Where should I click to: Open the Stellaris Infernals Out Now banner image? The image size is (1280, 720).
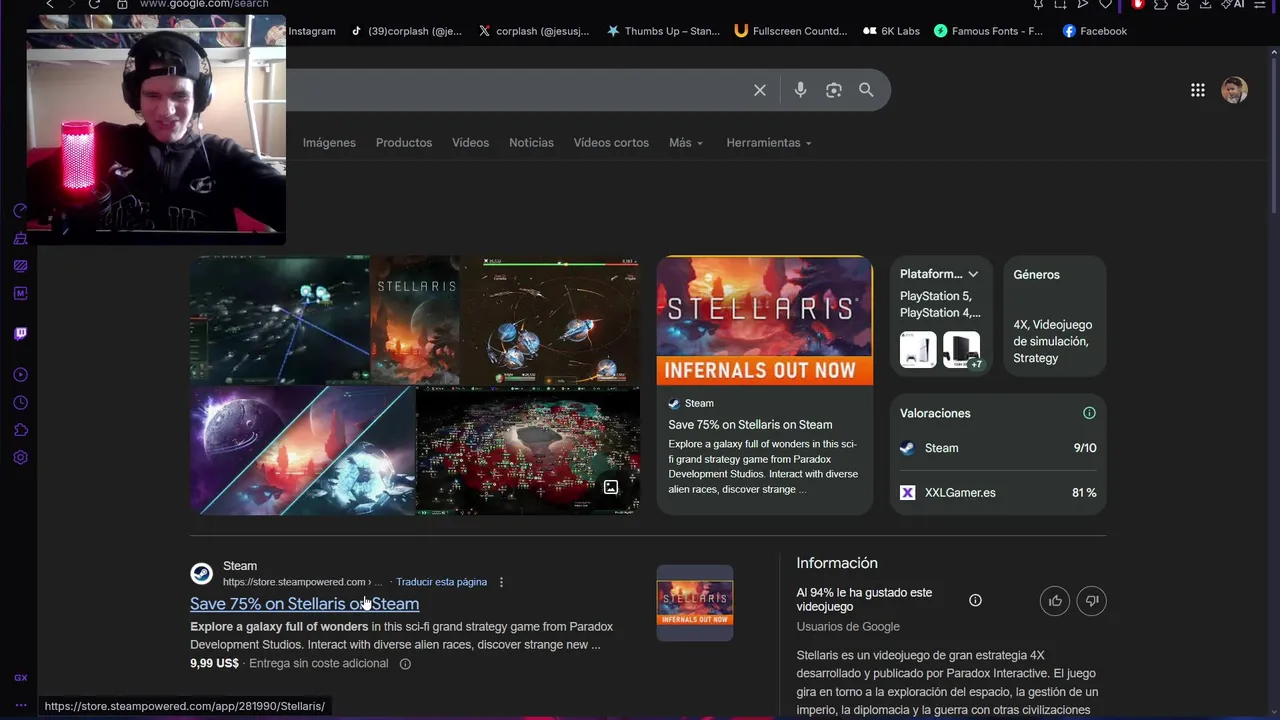tap(765, 320)
